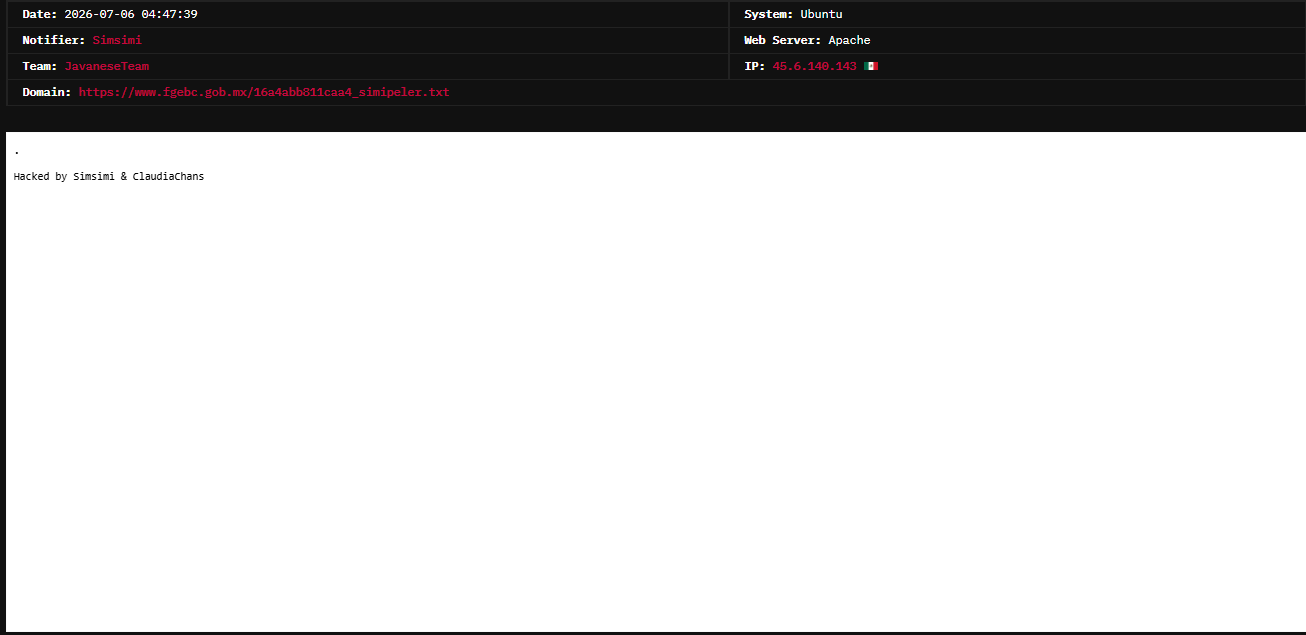Viewport: 1306px width, 635px height.
Task: Click the "IP:" field label
Action: coord(755,66)
